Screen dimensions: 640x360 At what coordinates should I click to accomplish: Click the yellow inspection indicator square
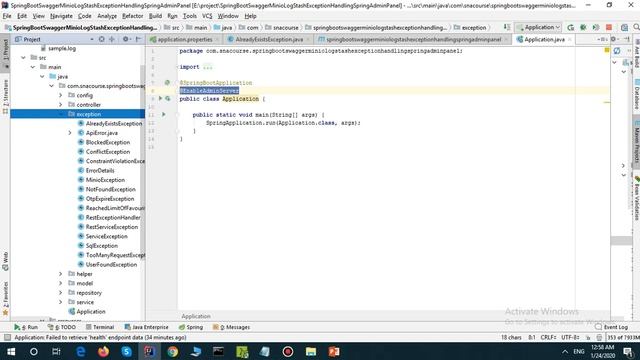(x=607, y=50)
